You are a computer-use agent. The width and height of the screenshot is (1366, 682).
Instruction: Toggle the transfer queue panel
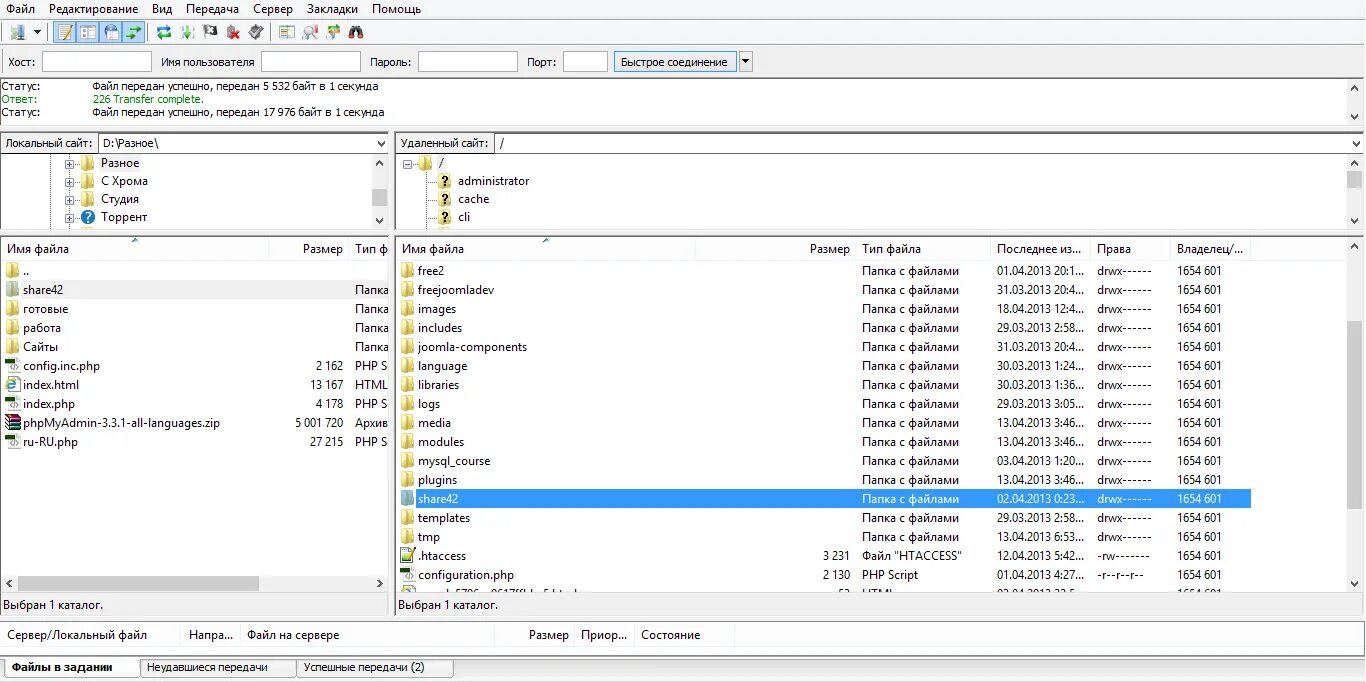(133, 31)
